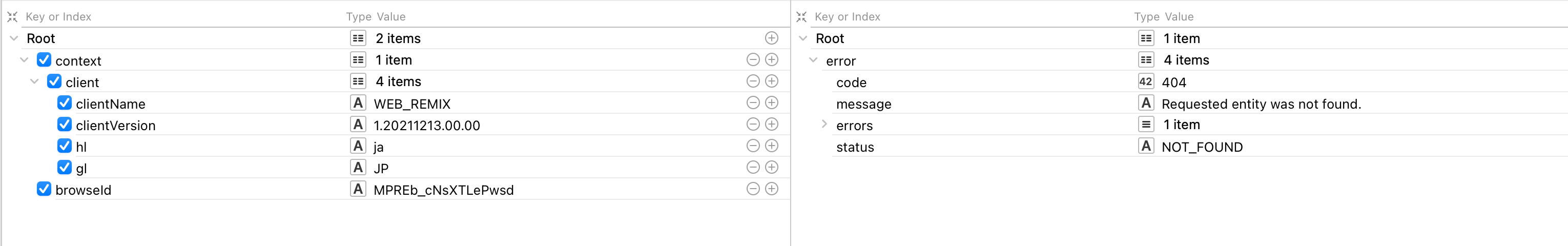This screenshot has width=1568, height=246.
Task: Remove the context row with minus icon
Action: (753, 59)
